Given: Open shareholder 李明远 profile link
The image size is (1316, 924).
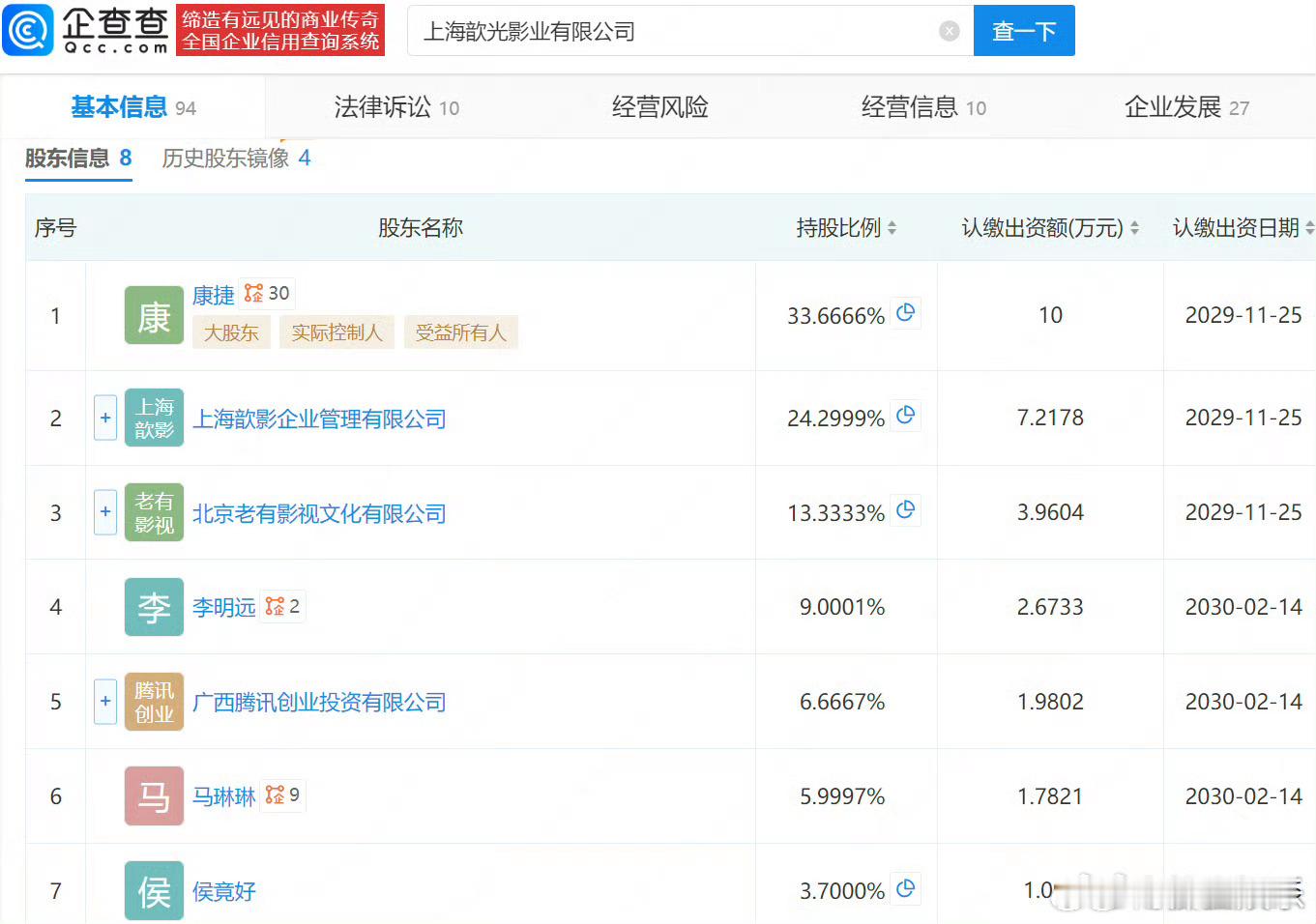Looking at the screenshot, I should pos(224,607).
